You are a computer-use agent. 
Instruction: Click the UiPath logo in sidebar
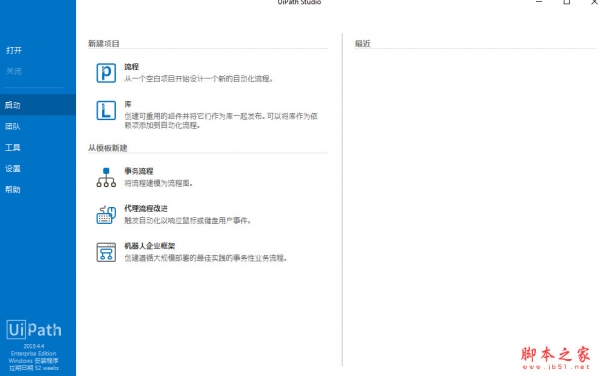[x=34, y=330]
